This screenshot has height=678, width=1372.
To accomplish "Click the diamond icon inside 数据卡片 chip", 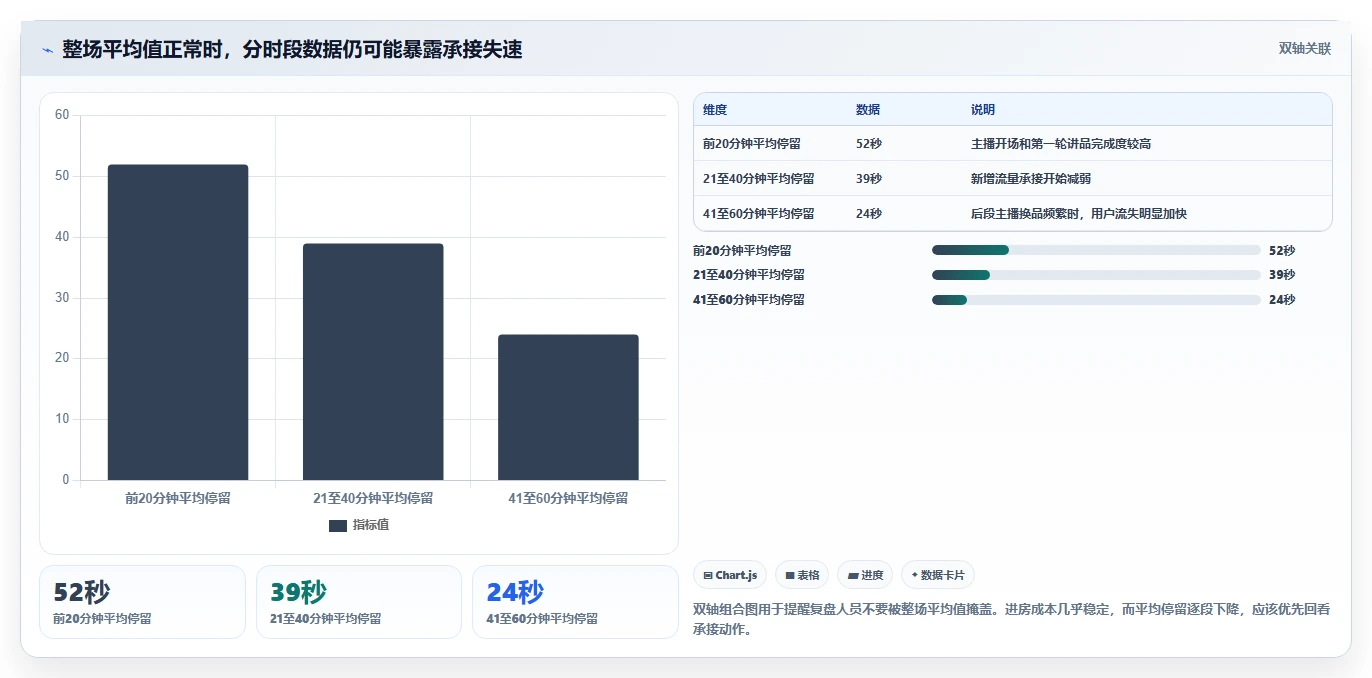I will [x=915, y=575].
